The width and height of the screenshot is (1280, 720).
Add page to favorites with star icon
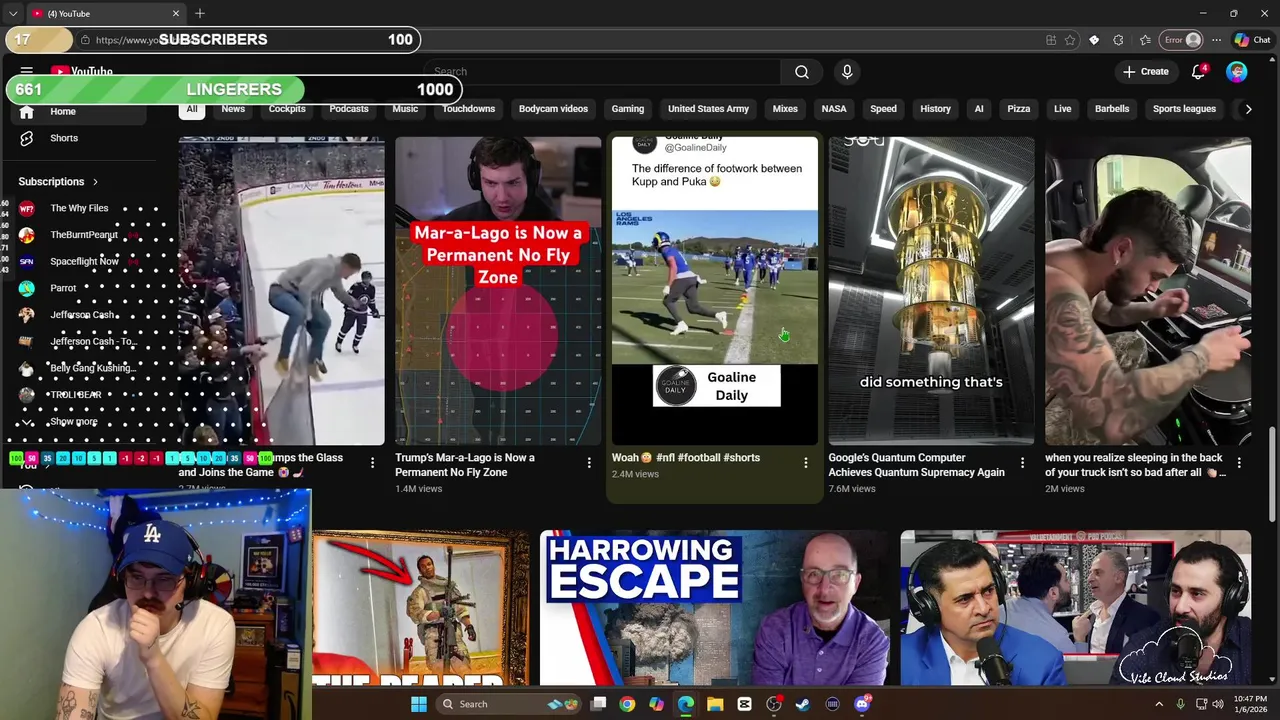[x=1070, y=40]
